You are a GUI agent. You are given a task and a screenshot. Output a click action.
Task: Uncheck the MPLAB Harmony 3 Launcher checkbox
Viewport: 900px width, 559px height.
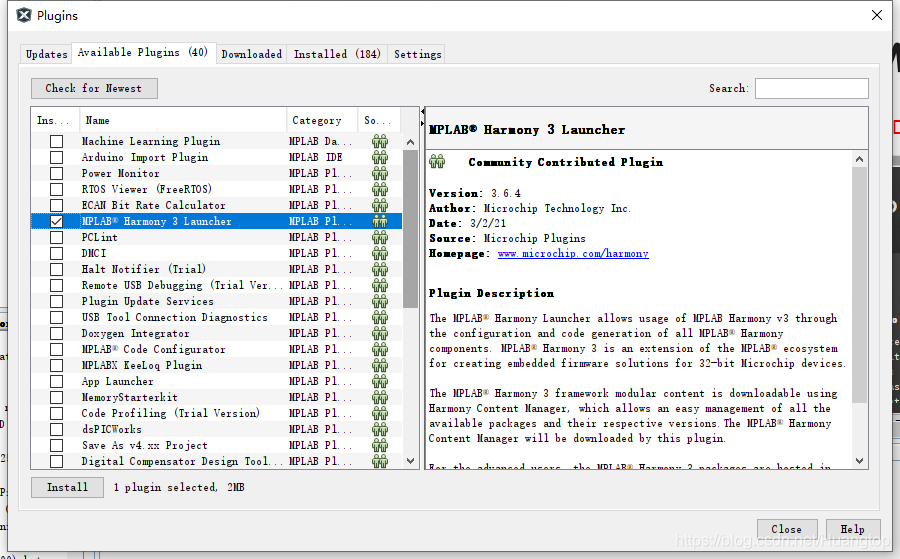click(56, 222)
